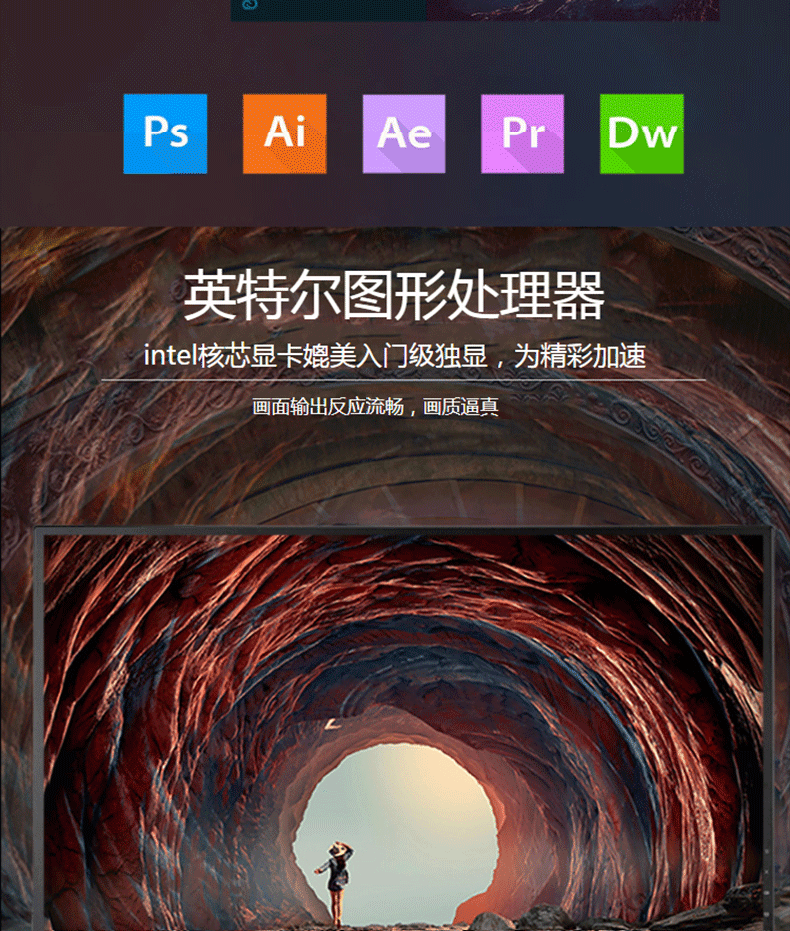Open the purple Premiere Pr icon
Viewport: 790px width, 931px height.
pos(522,134)
